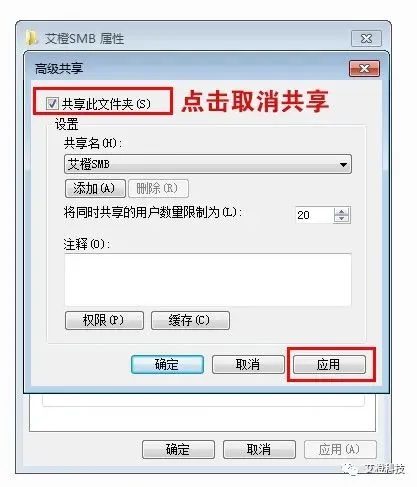Click inside the 注释 comment text box
This screenshot has width=417, height=487.
click(208, 279)
